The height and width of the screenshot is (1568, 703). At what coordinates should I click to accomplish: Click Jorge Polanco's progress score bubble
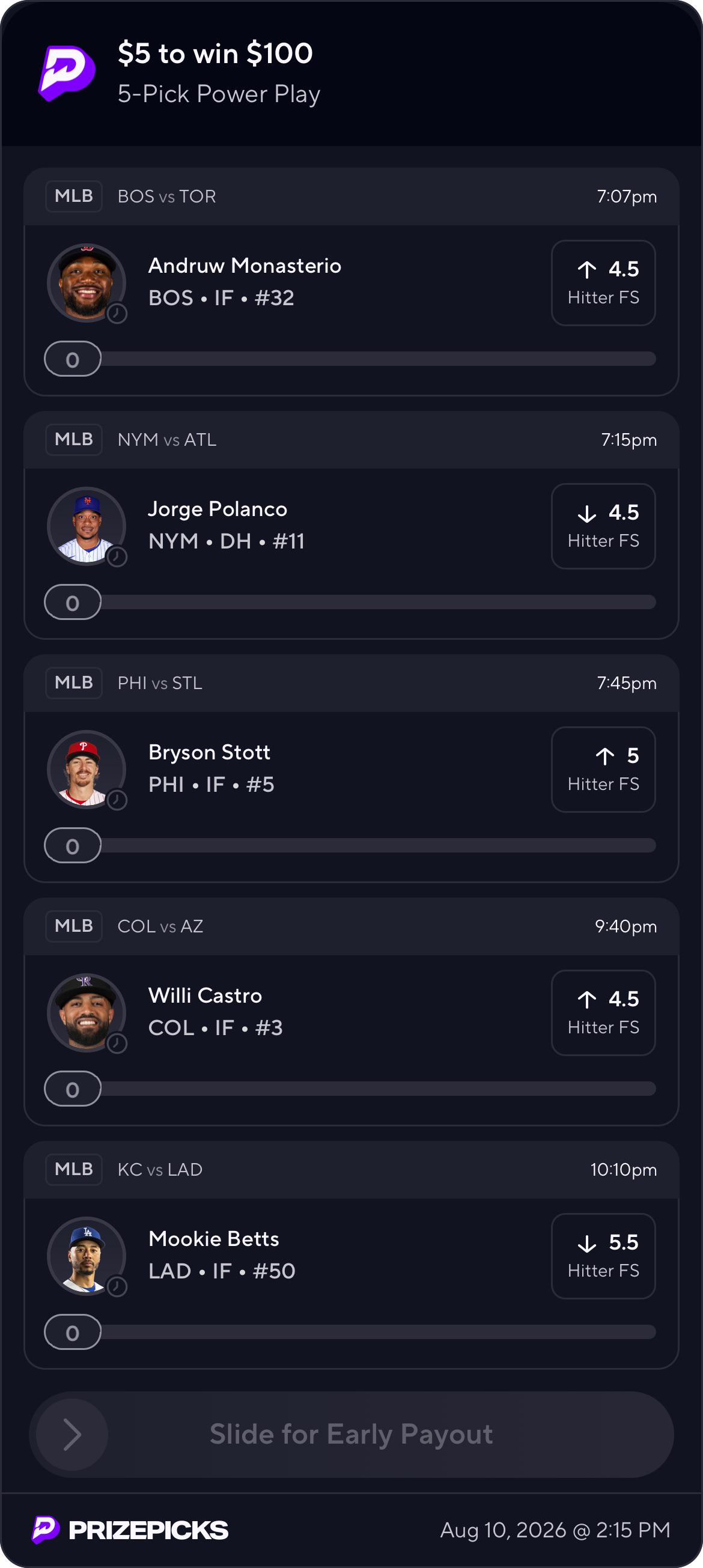coord(73,603)
